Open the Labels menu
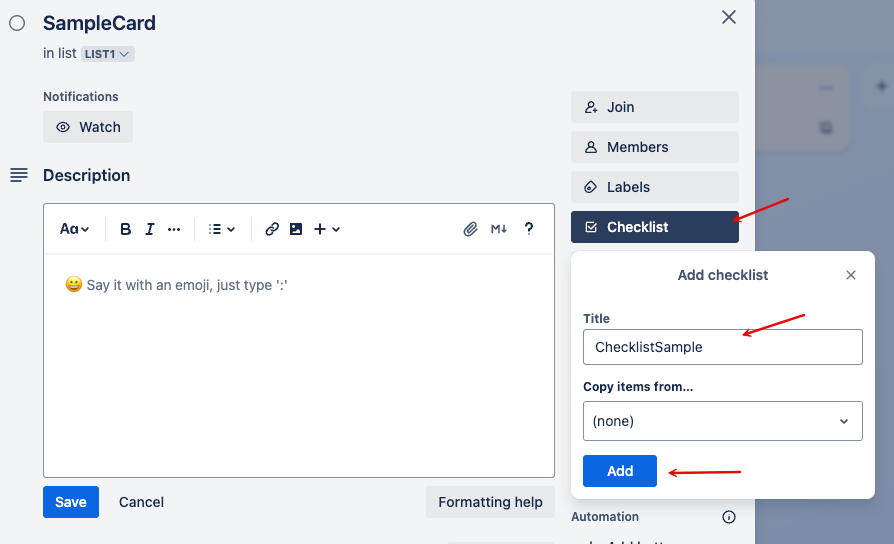The height and width of the screenshot is (544, 894). (x=655, y=187)
